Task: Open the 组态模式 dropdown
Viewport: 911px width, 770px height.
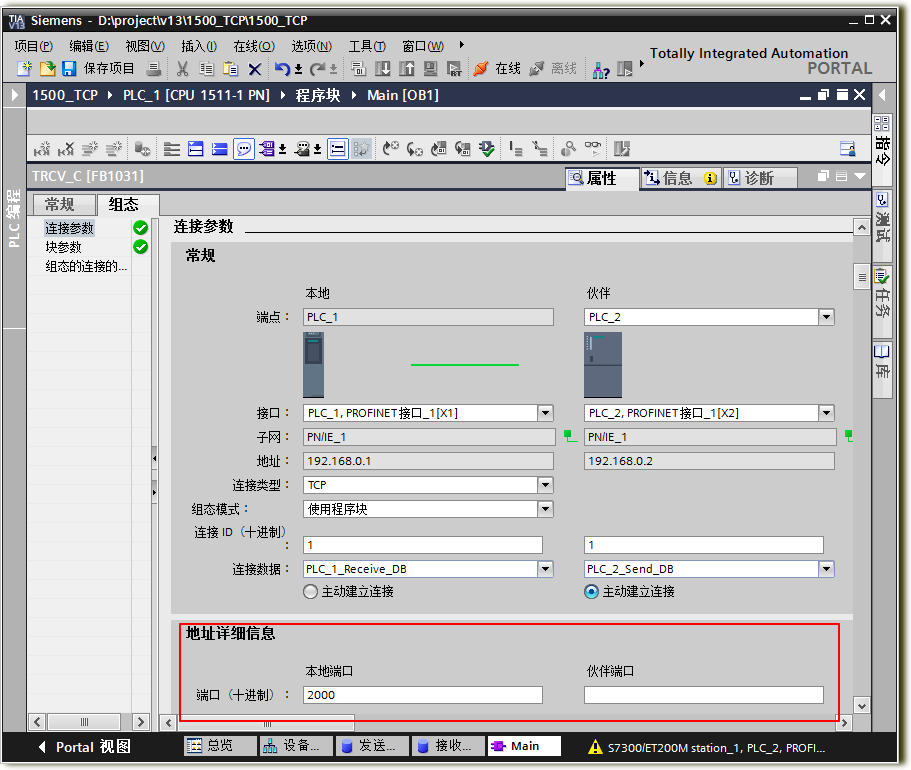Action: 545,510
